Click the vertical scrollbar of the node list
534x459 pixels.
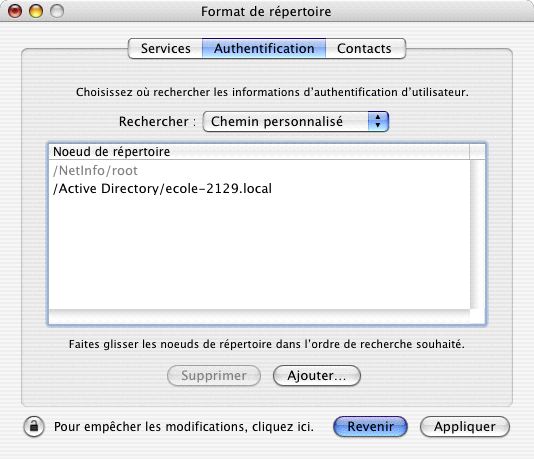point(477,234)
